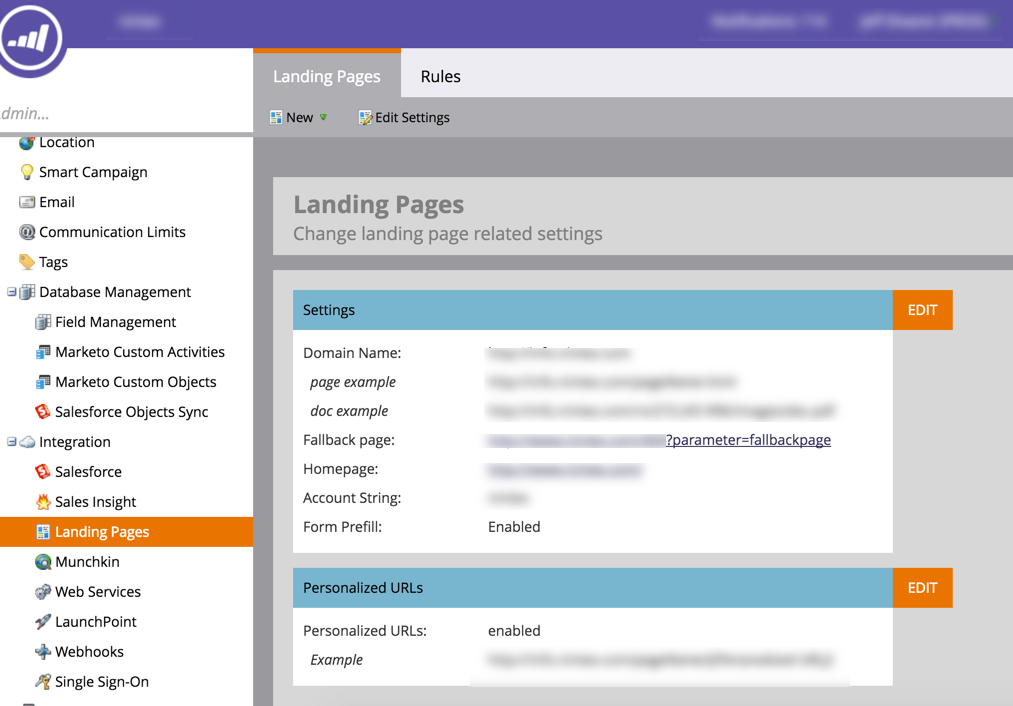Image resolution: width=1013 pixels, height=706 pixels.
Task: Click the Settings section header
Action: [x=593, y=310]
